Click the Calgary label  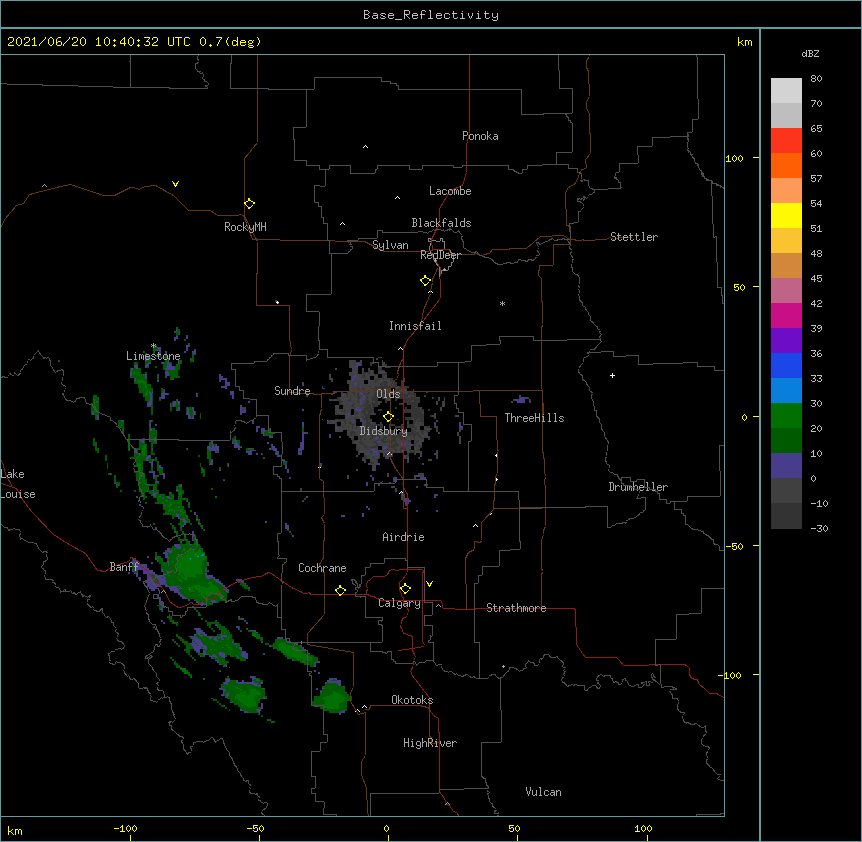pyautogui.click(x=399, y=603)
